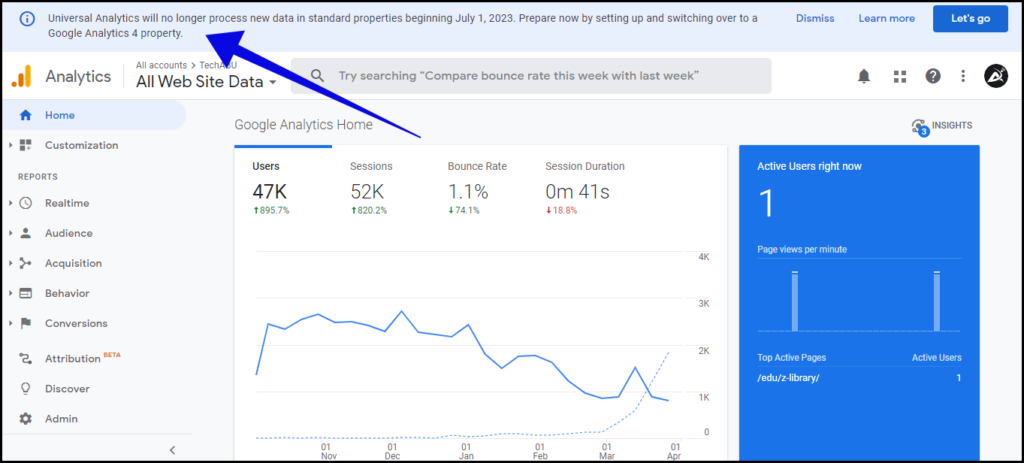Open the Discover menu item
Viewport: 1024px width, 463px height.
[x=67, y=389]
